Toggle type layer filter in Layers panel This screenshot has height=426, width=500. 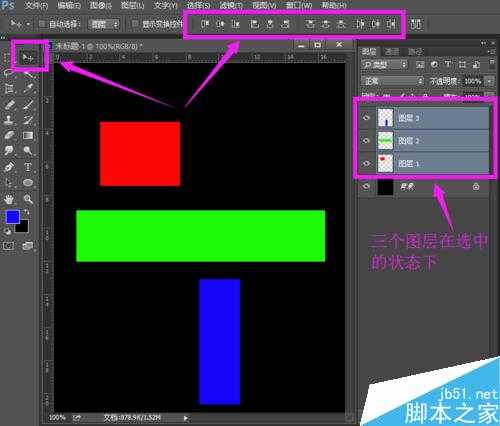[448, 64]
